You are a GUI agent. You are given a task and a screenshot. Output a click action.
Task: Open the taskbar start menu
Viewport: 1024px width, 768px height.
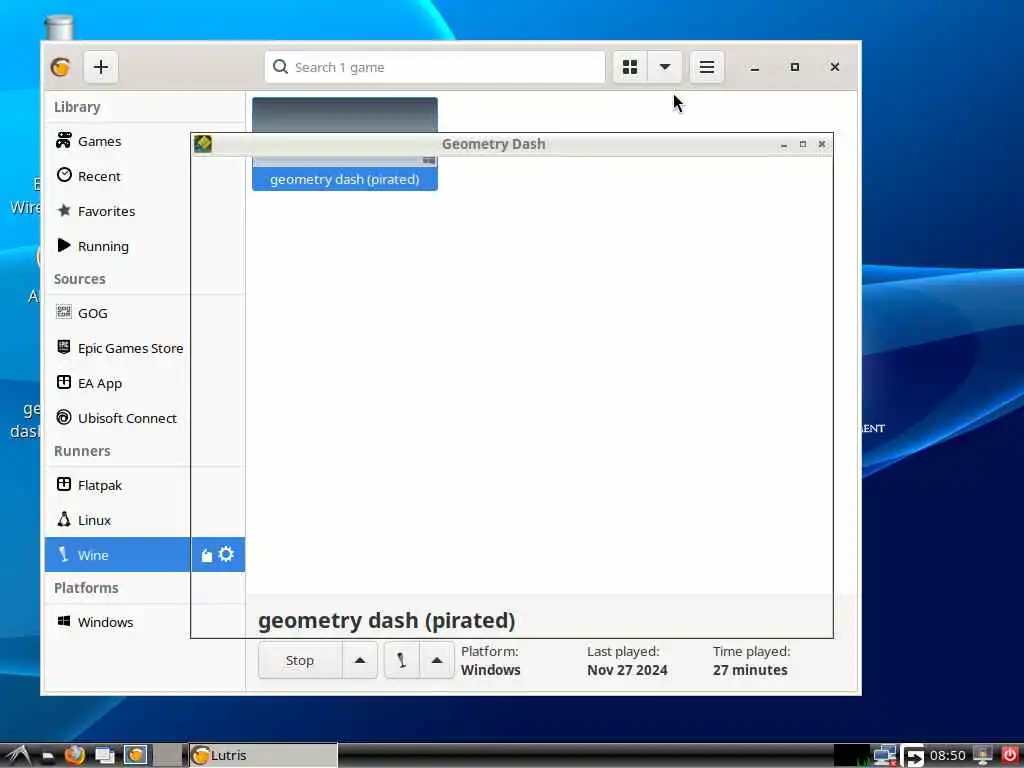(17, 756)
